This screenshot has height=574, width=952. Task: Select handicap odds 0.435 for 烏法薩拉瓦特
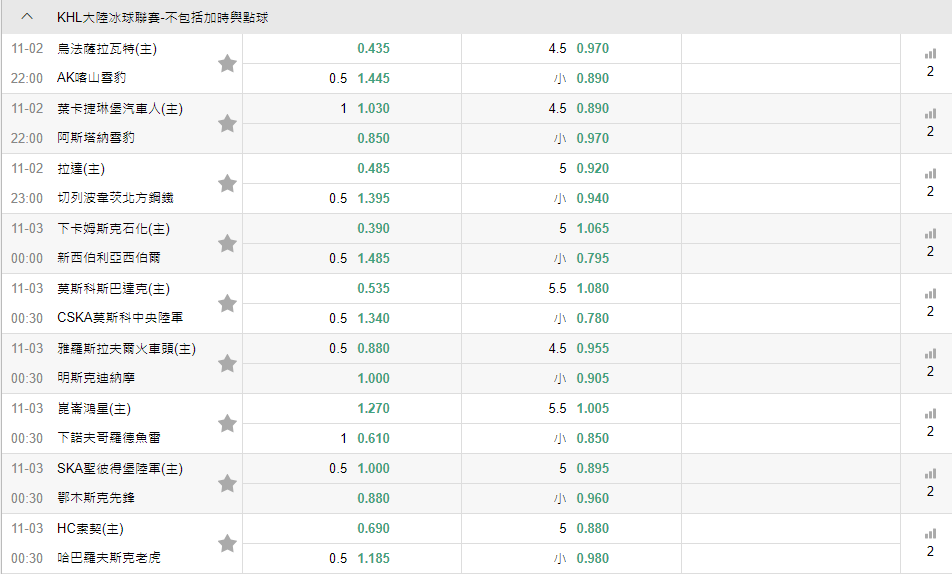373,49
